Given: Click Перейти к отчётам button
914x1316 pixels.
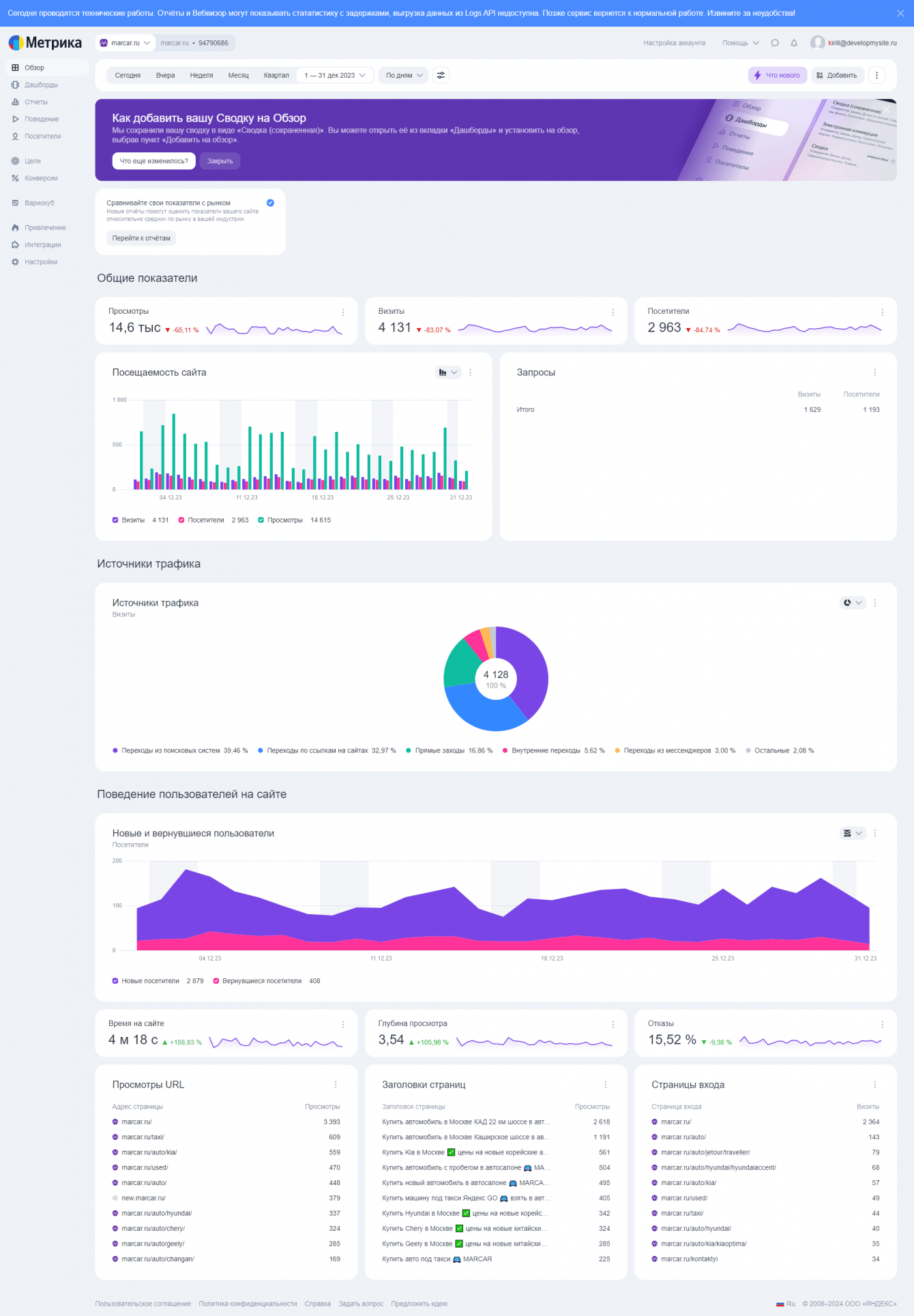Looking at the screenshot, I should click(x=141, y=238).
